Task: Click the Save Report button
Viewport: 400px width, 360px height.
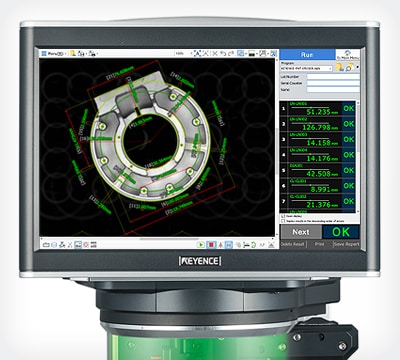Action: point(346,244)
